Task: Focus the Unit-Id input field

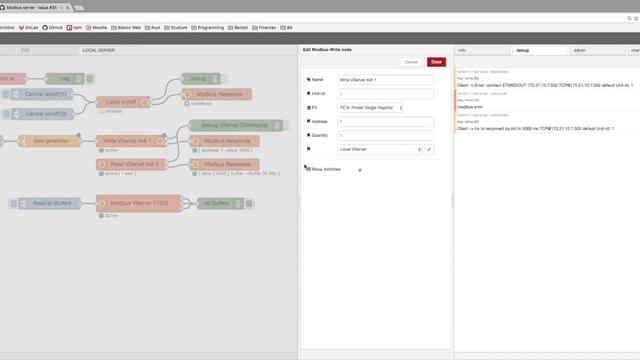Action: (x=386, y=94)
